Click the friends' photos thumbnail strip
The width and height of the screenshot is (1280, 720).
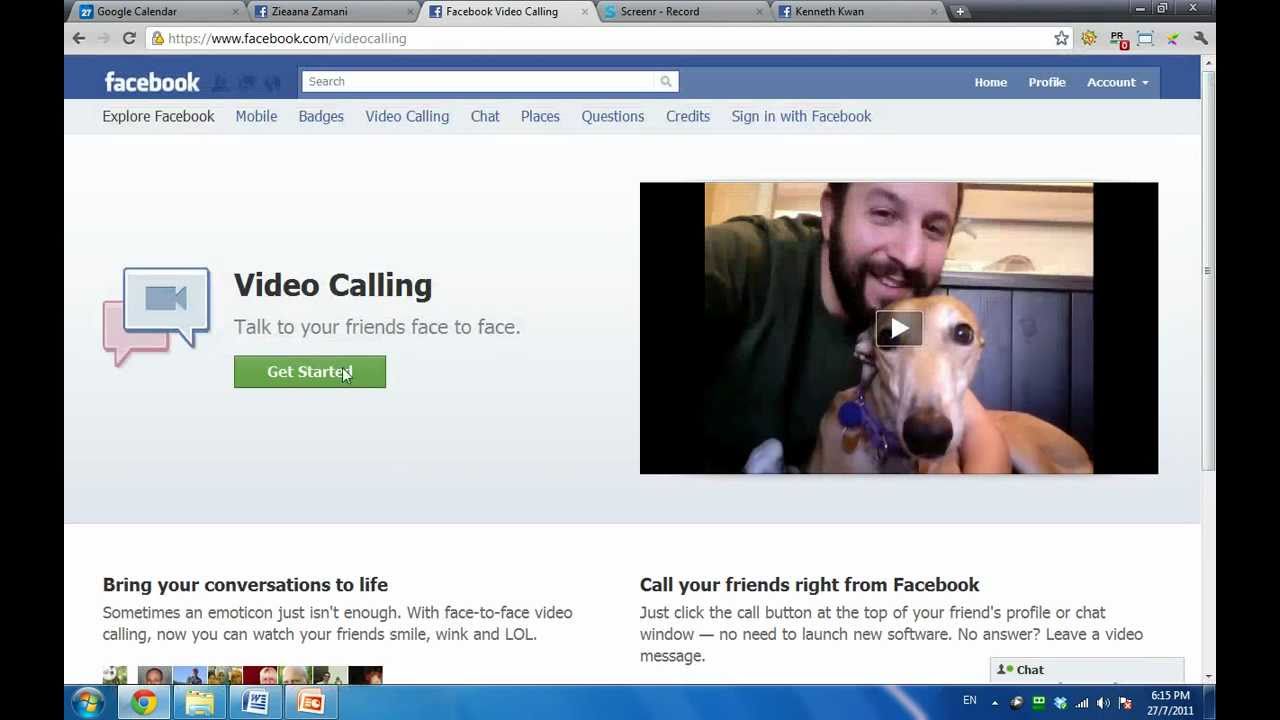coord(242,675)
